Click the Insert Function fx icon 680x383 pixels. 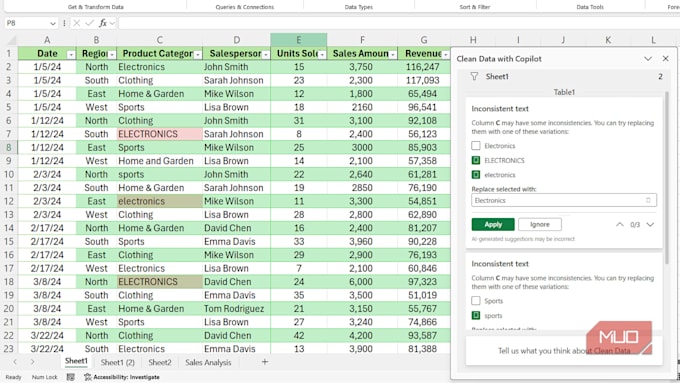[103, 23]
